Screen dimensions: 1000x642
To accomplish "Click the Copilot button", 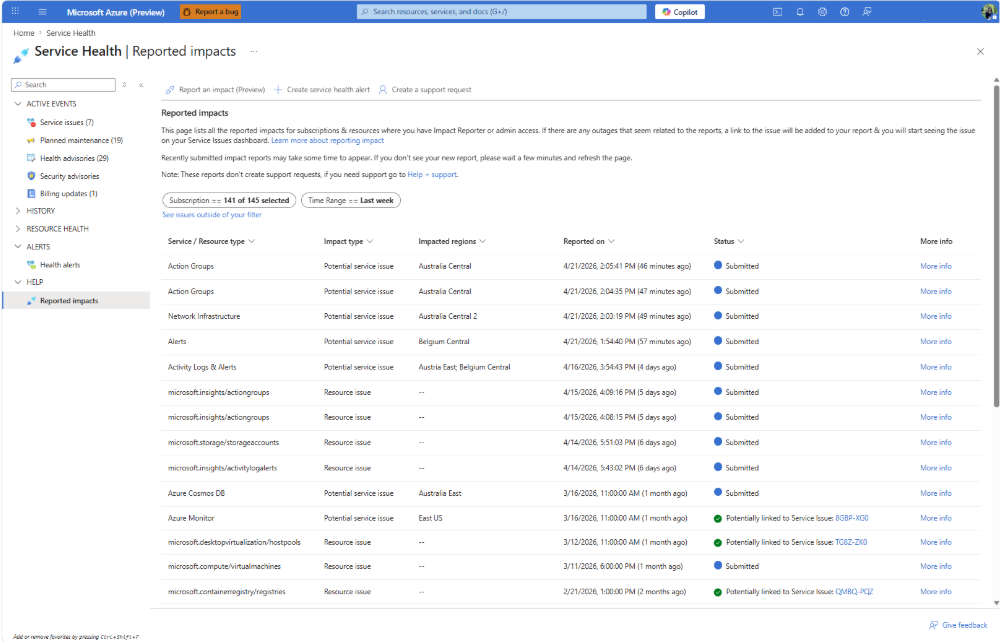I will [x=680, y=11].
